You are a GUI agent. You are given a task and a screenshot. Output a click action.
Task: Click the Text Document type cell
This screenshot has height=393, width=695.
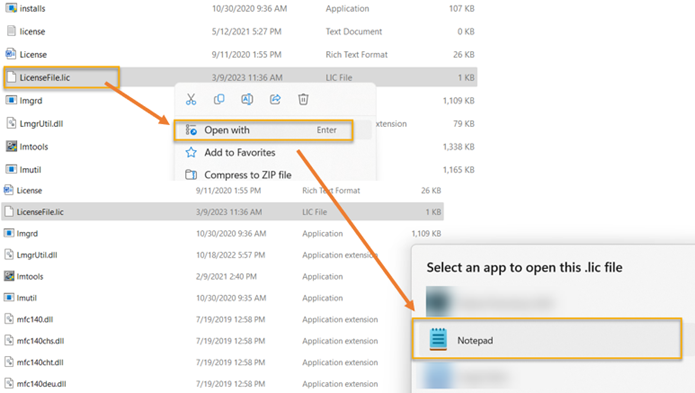click(x=354, y=31)
